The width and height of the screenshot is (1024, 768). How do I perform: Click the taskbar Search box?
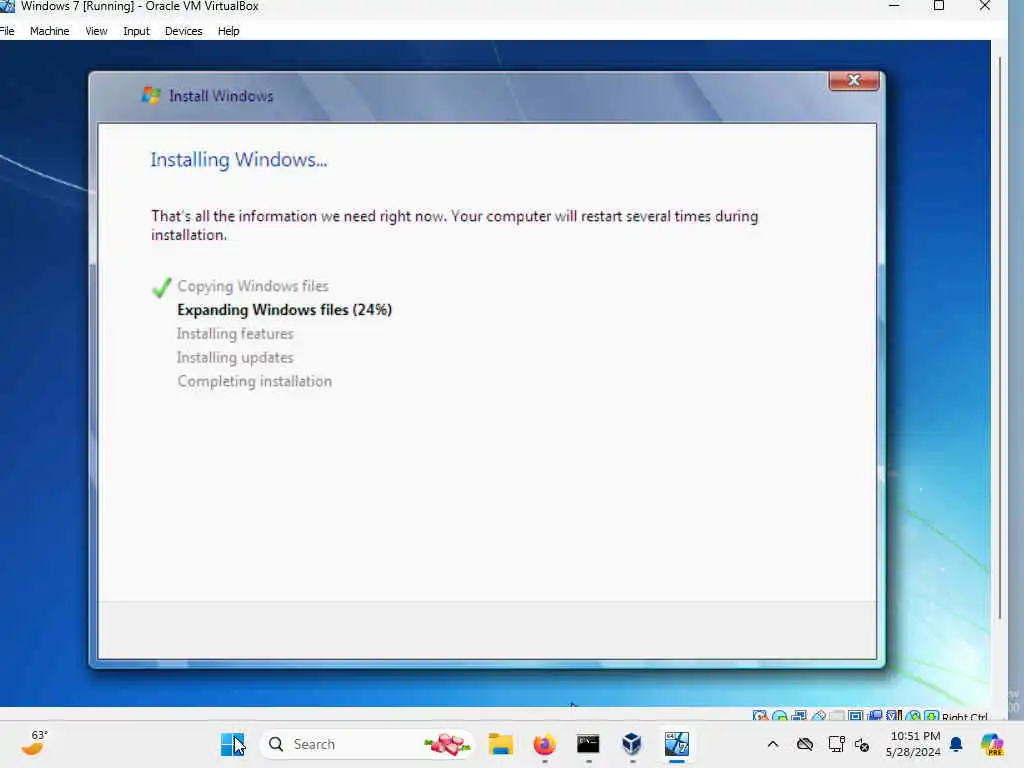click(367, 744)
